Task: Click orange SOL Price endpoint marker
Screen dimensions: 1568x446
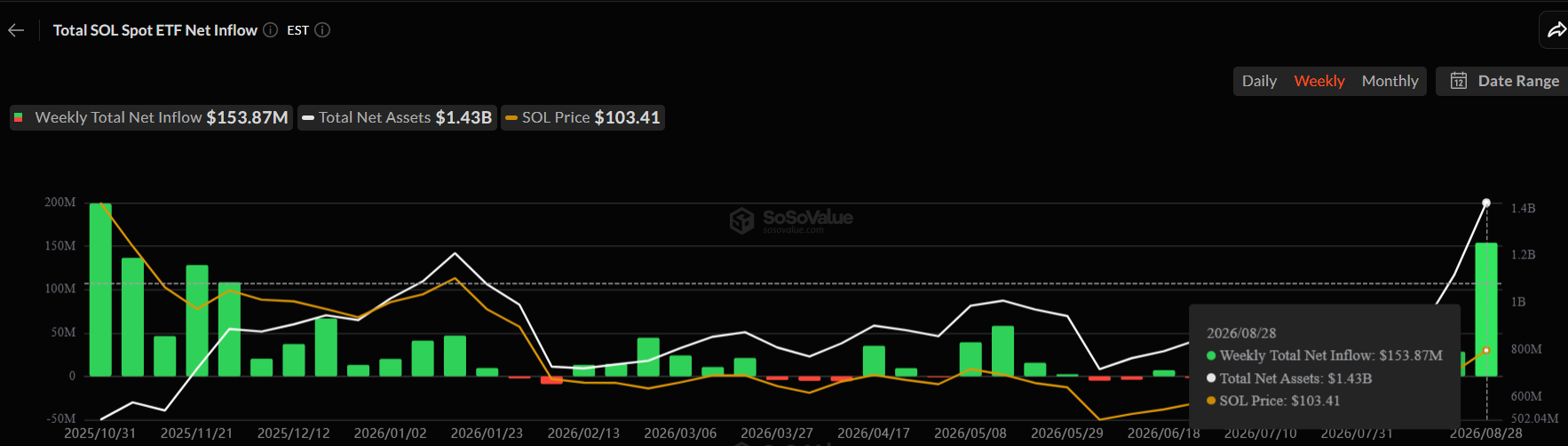Action: (x=1486, y=350)
